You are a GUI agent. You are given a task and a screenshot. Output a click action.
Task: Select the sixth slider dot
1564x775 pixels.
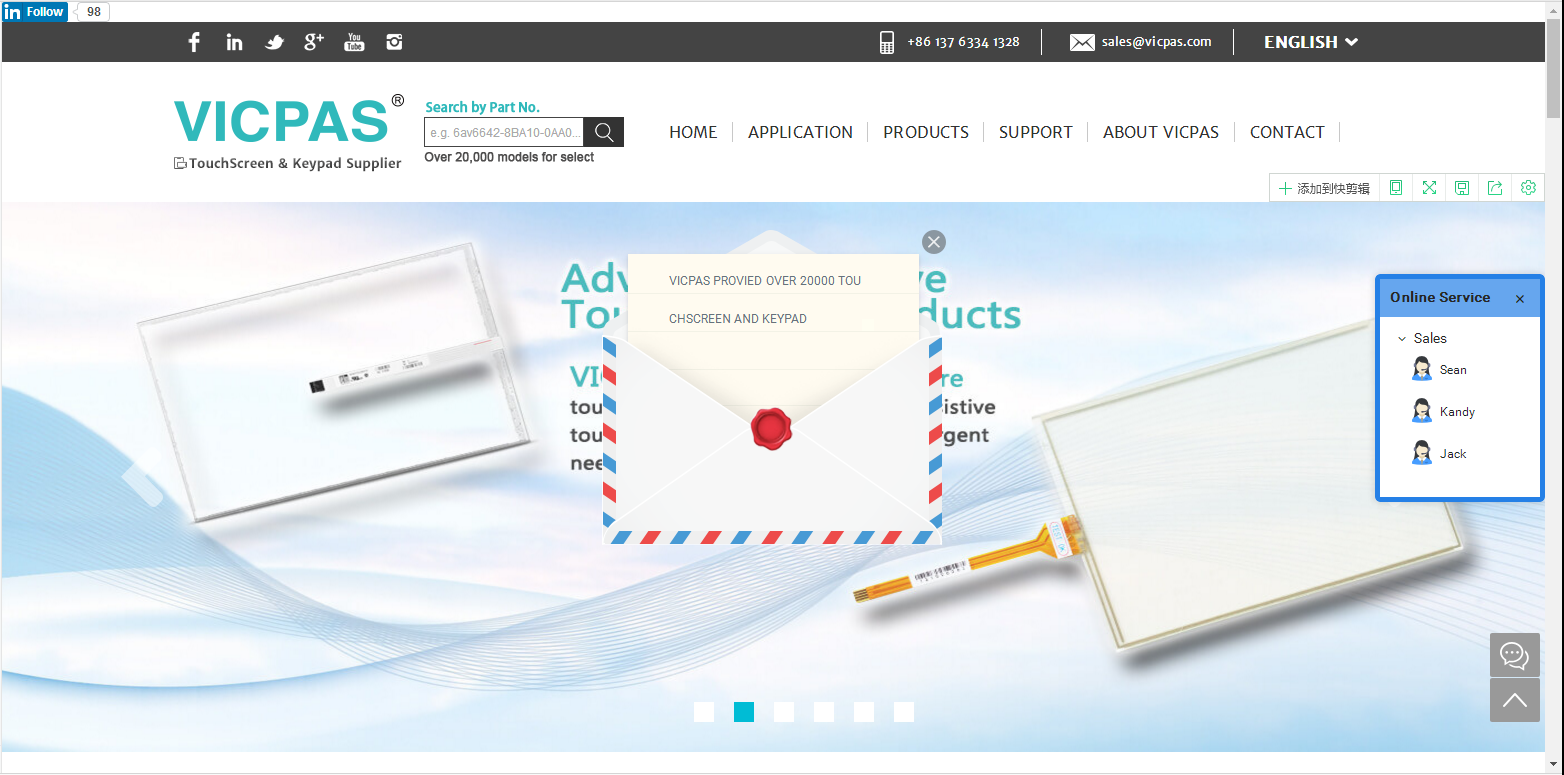904,712
